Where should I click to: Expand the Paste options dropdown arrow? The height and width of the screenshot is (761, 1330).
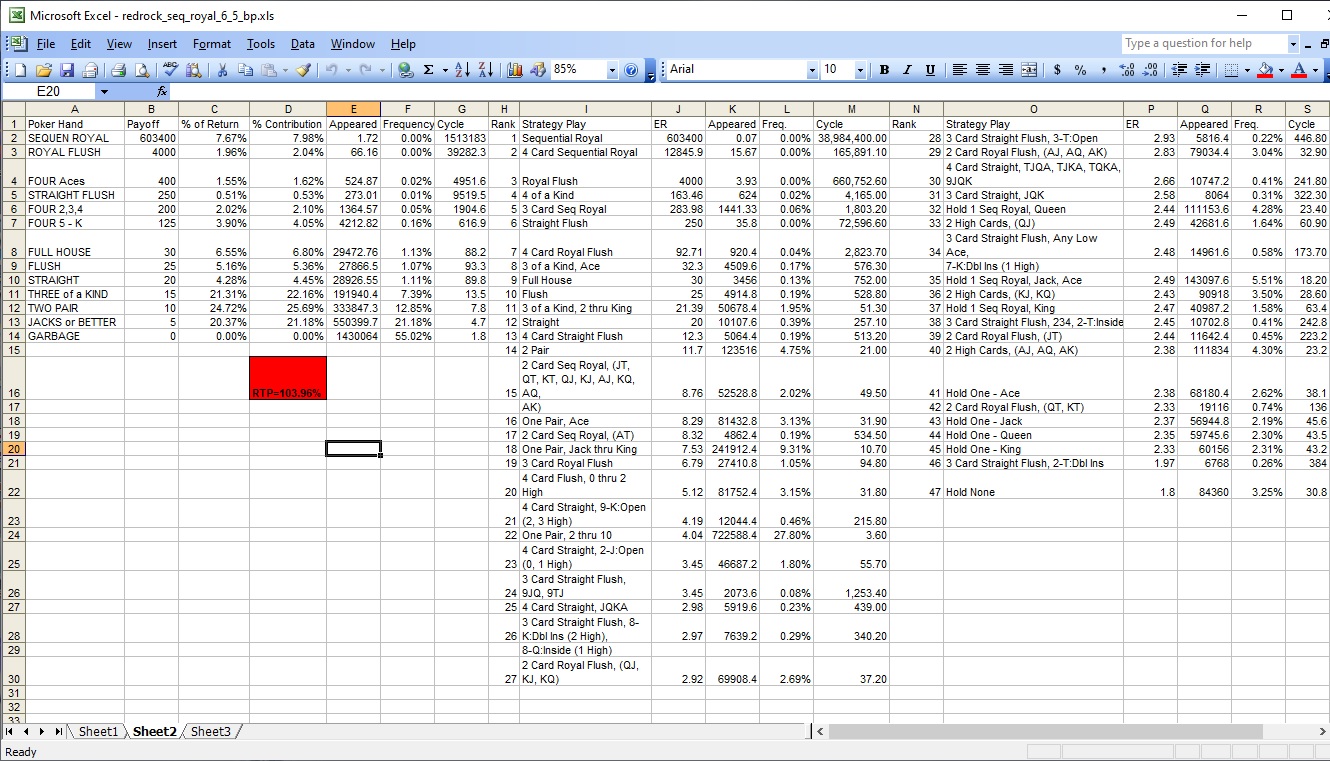point(285,70)
